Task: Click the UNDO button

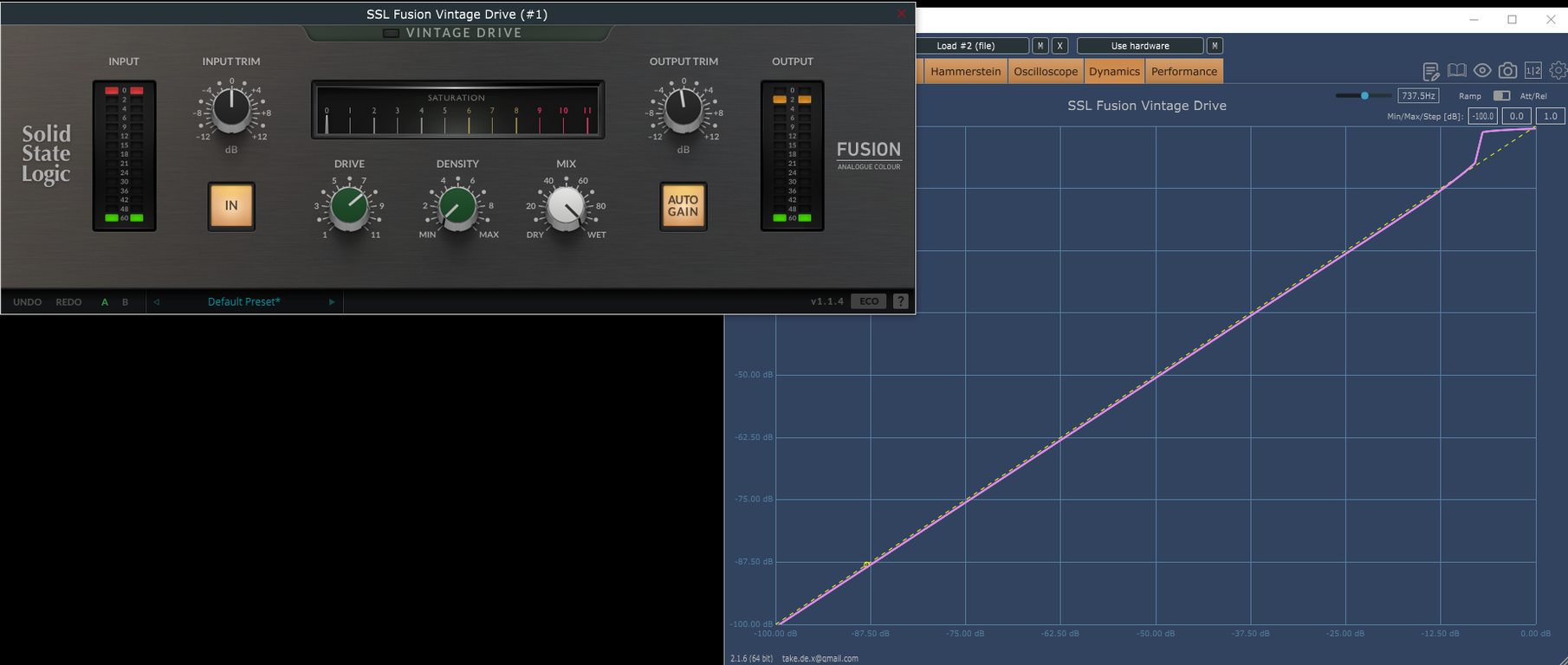Action: 28,302
